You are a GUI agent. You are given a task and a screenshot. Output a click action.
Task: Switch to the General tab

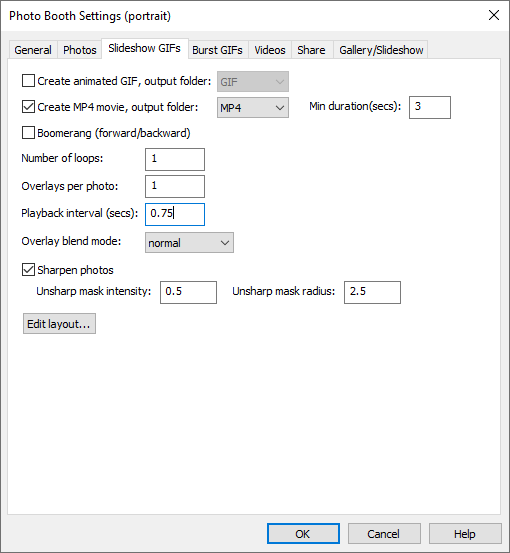33,50
